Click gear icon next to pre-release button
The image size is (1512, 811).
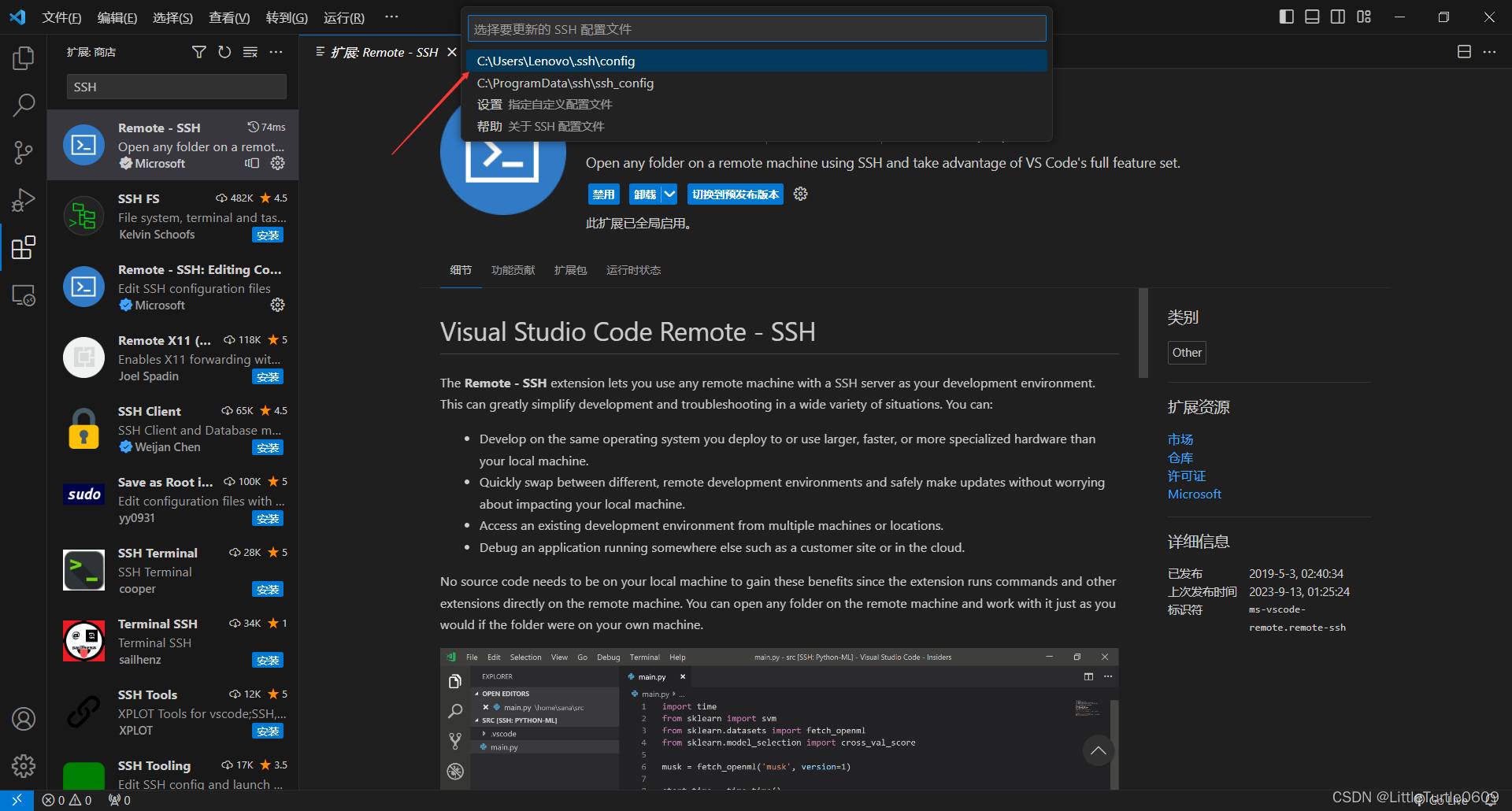point(801,194)
